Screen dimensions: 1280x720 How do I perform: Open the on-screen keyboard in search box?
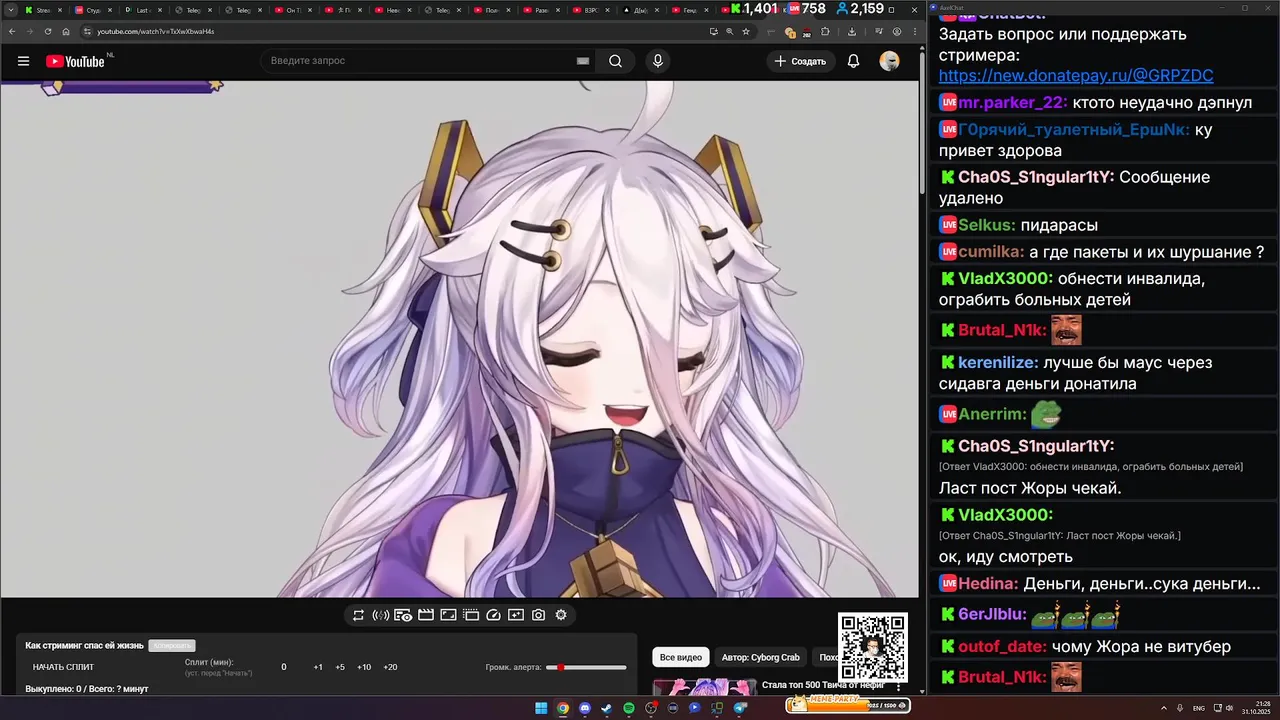click(x=583, y=61)
